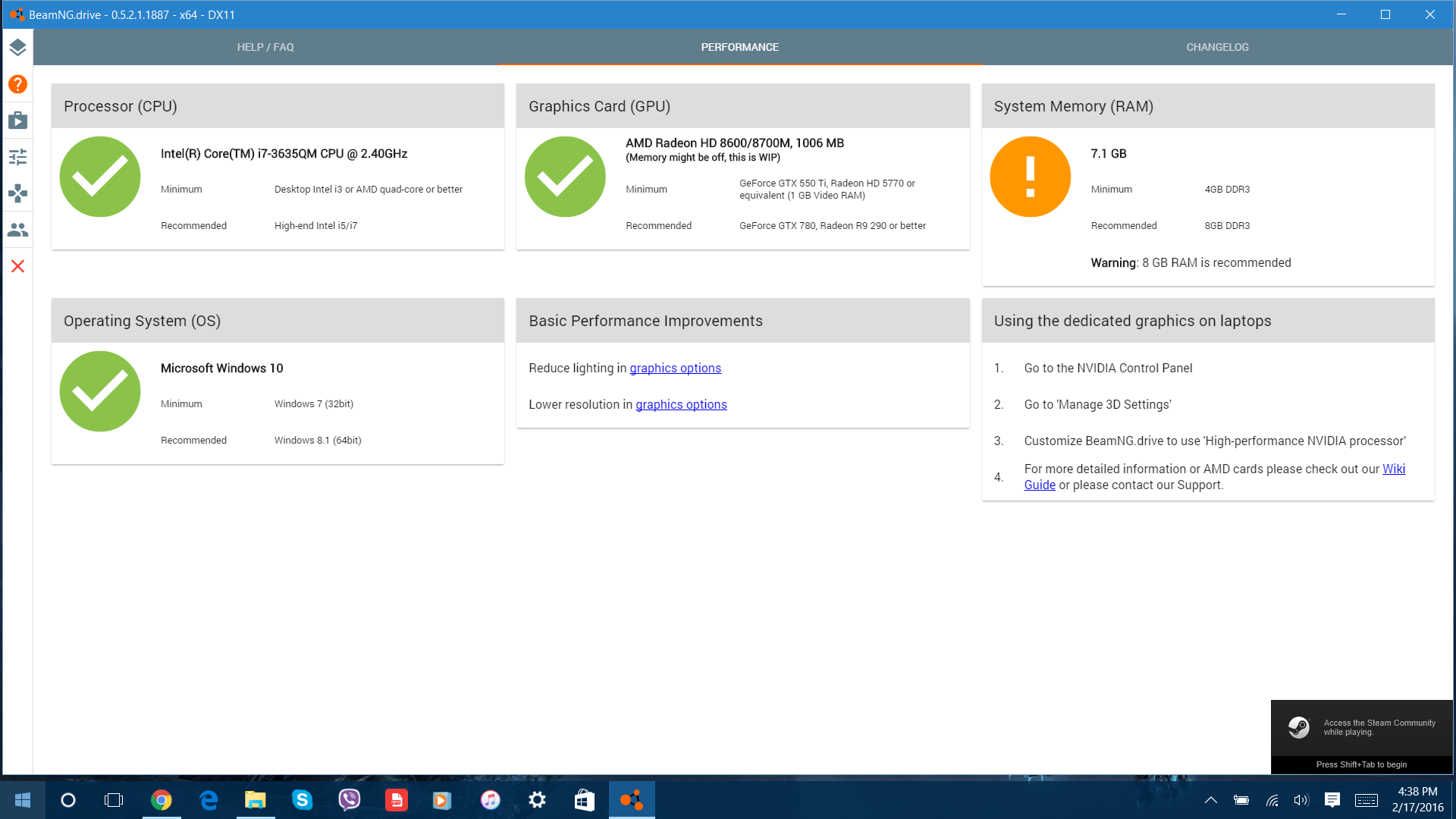Show hidden system tray icons
Image resolution: width=1456 pixels, height=819 pixels.
tap(1211, 800)
